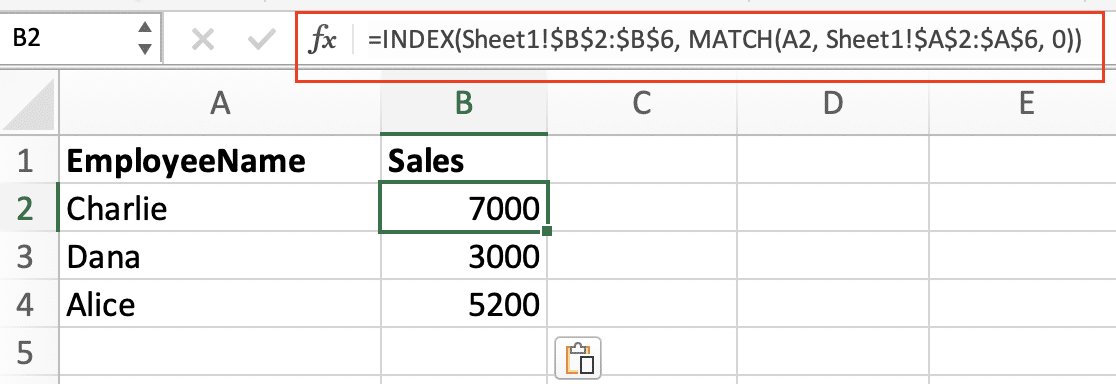Select the cell containing Charlie
Image resolution: width=1116 pixels, height=384 pixels.
click(x=220, y=208)
